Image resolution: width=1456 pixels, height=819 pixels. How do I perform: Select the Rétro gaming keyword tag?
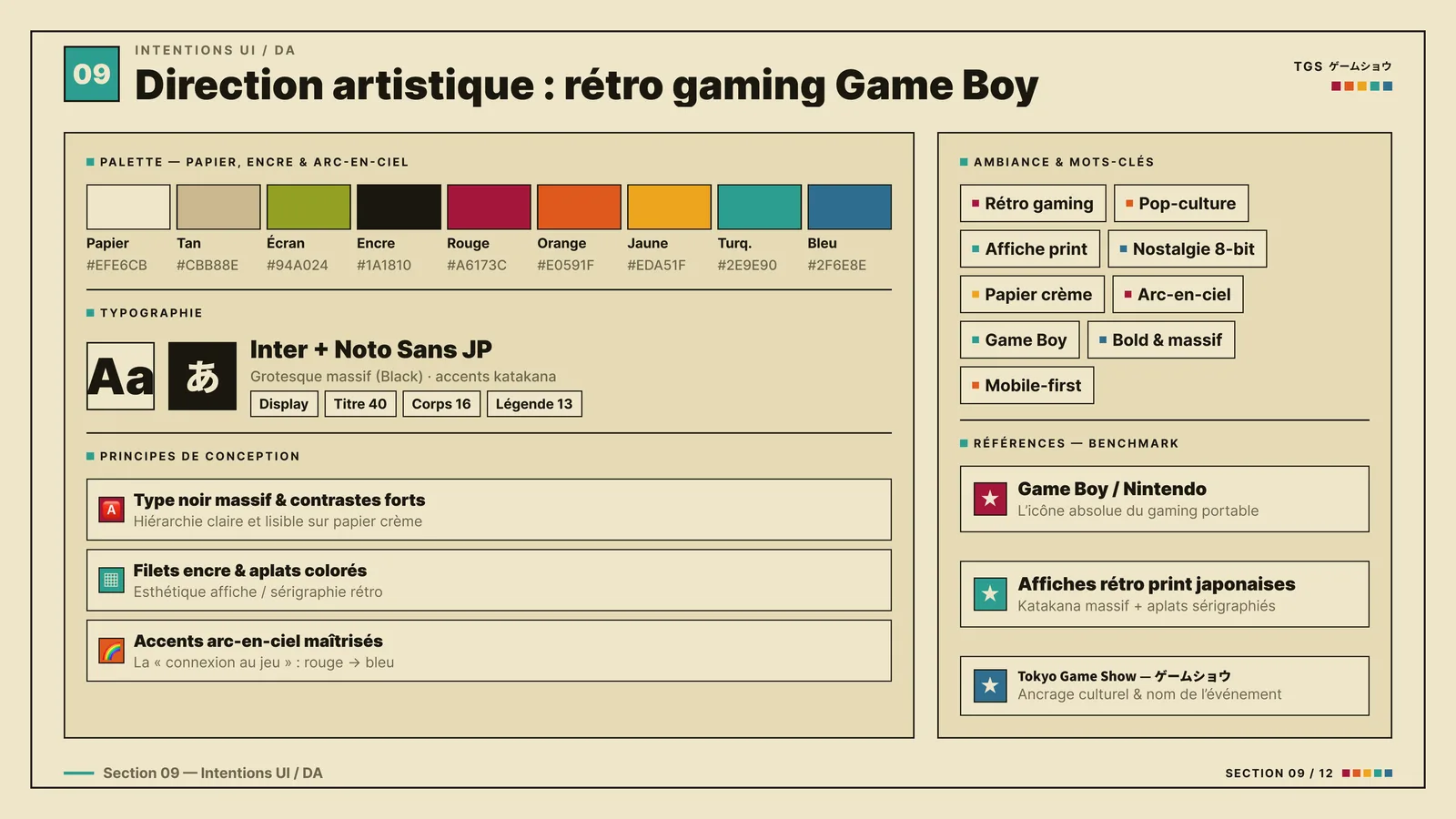(1033, 203)
